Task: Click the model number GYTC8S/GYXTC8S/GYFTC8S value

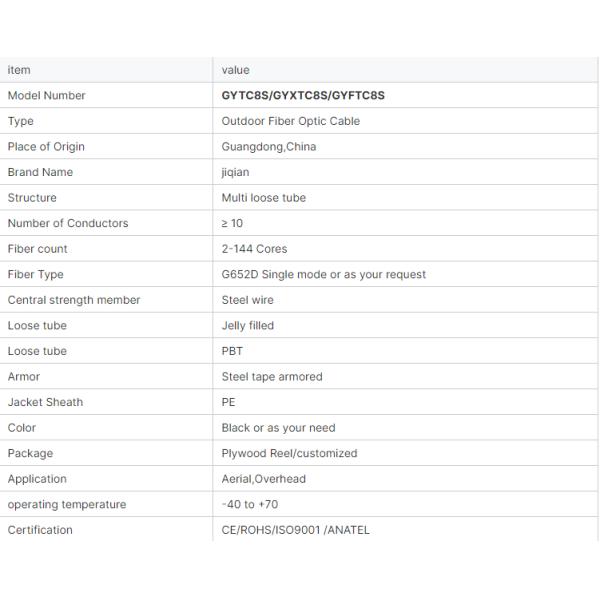Action: pos(303,96)
